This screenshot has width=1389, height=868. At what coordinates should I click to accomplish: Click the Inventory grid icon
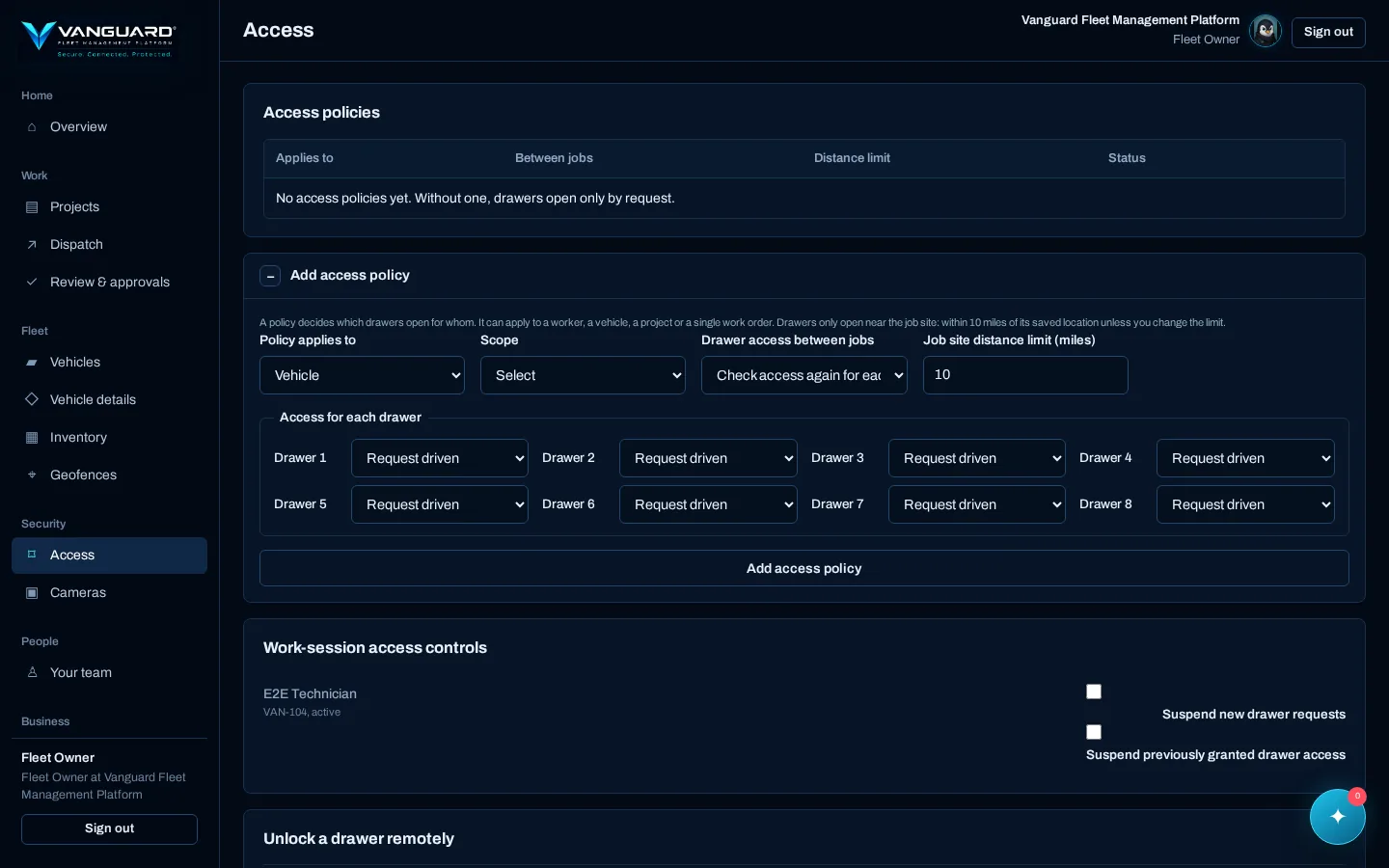point(32,438)
